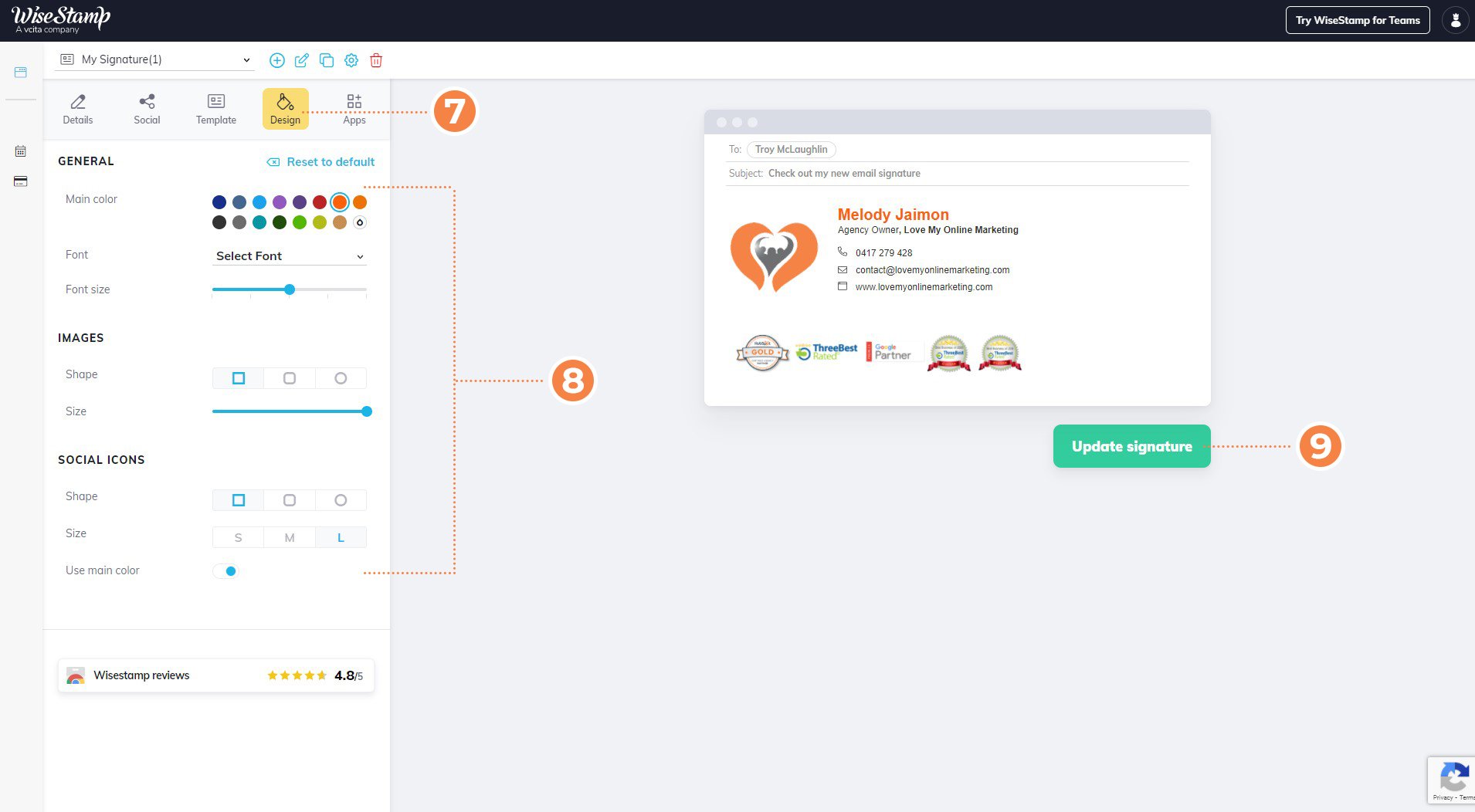Pick the red main color swatch

pos(320,202)
